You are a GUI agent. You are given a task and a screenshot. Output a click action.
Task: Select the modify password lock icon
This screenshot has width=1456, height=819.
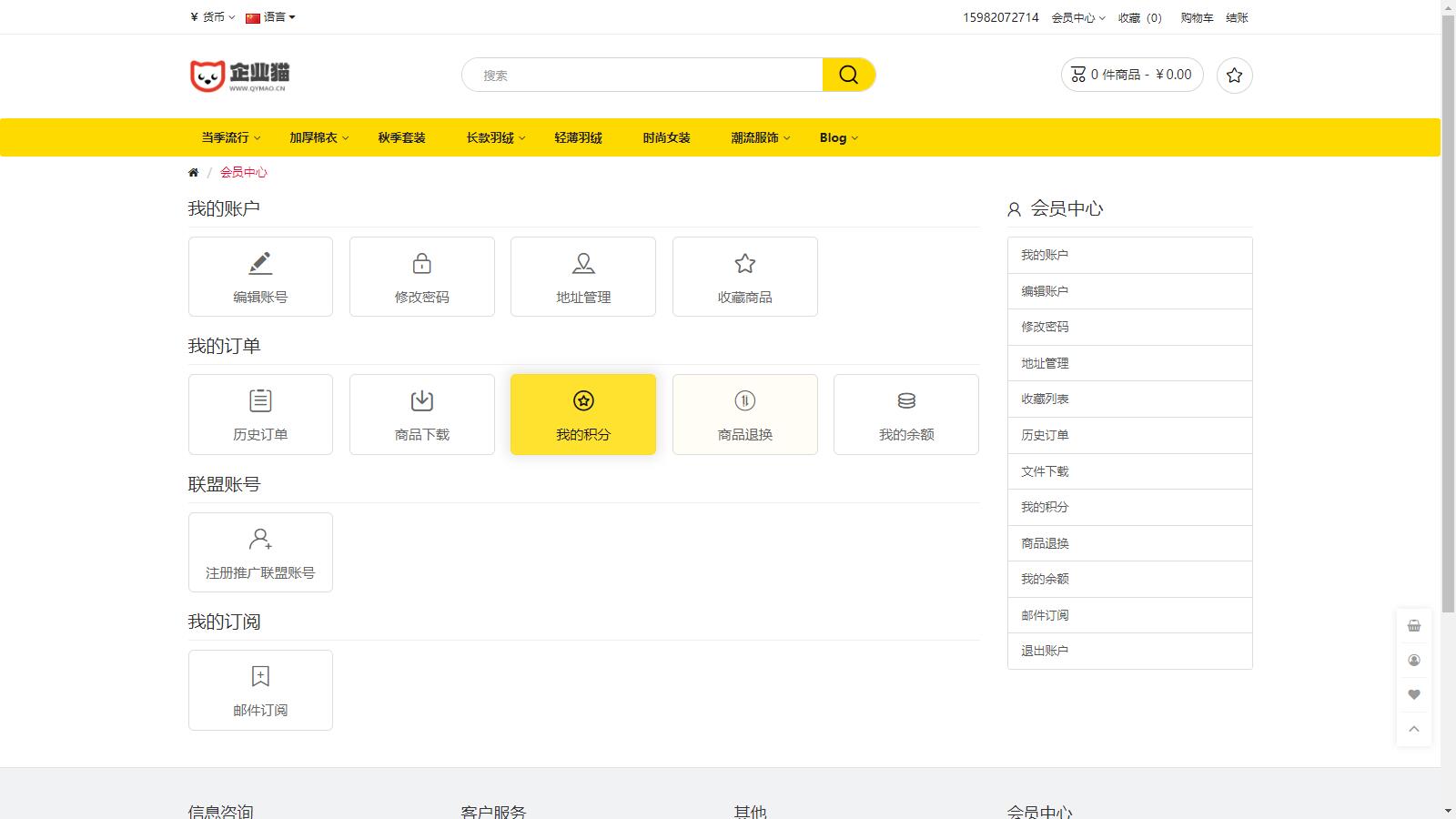(x=421, y=263)
